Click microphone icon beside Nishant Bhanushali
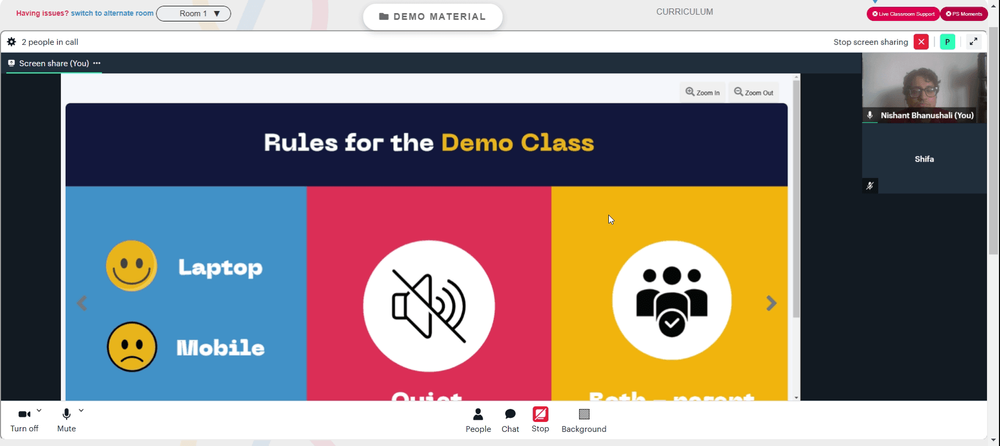Image resolution: width=1000 pixels, height=446 pixels. coord(869,115)
